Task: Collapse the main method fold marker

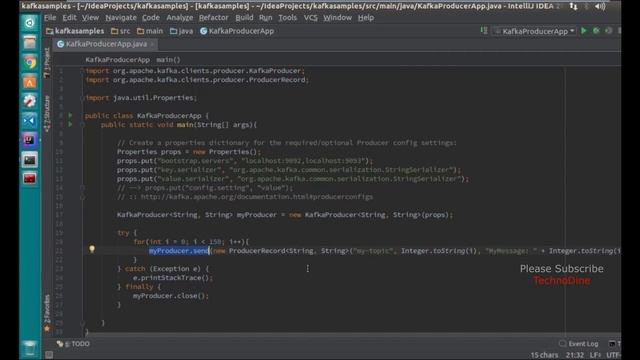Action: pyautogui.click(x=82, y=125)
